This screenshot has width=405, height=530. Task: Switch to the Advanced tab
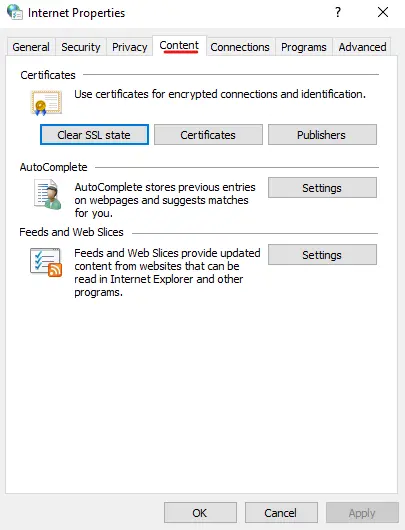pos(362,47)
